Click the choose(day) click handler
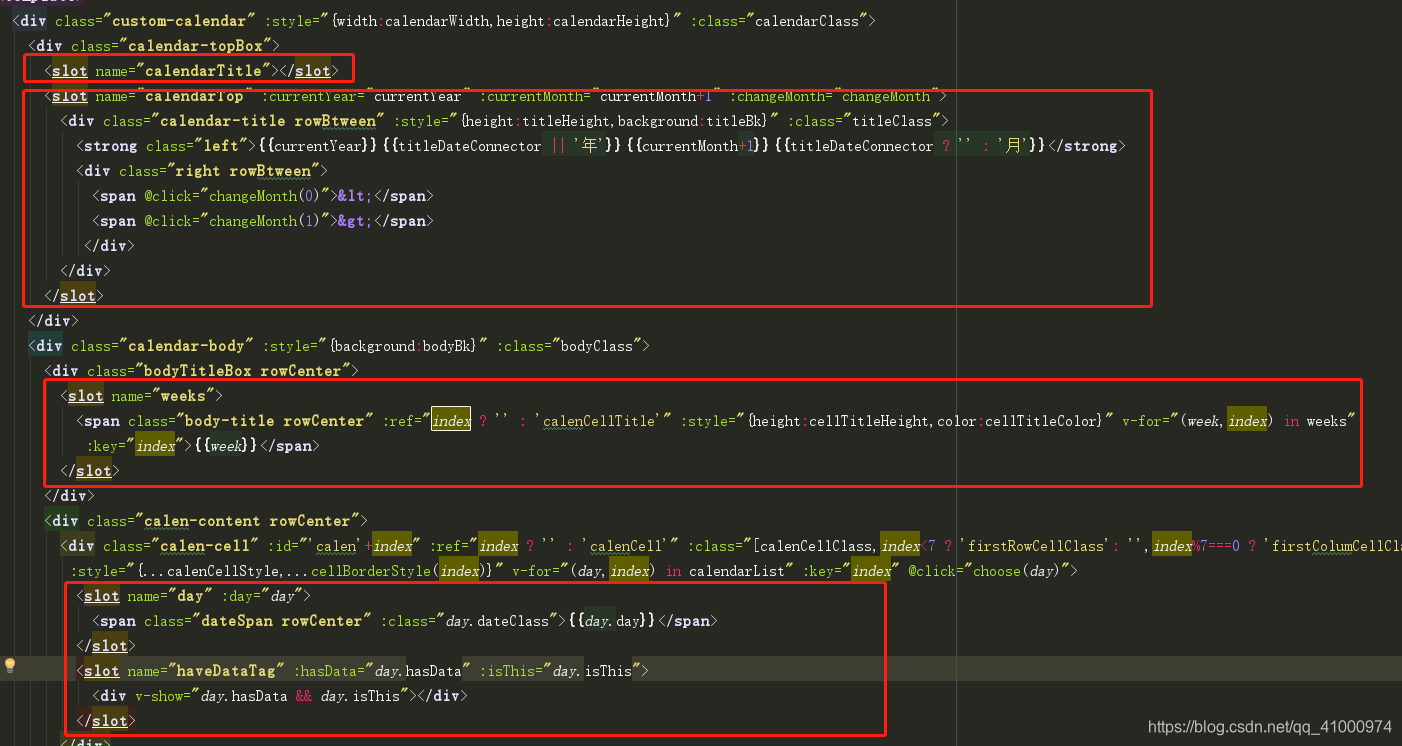The image size is (1402, 746). [1016, 571]
